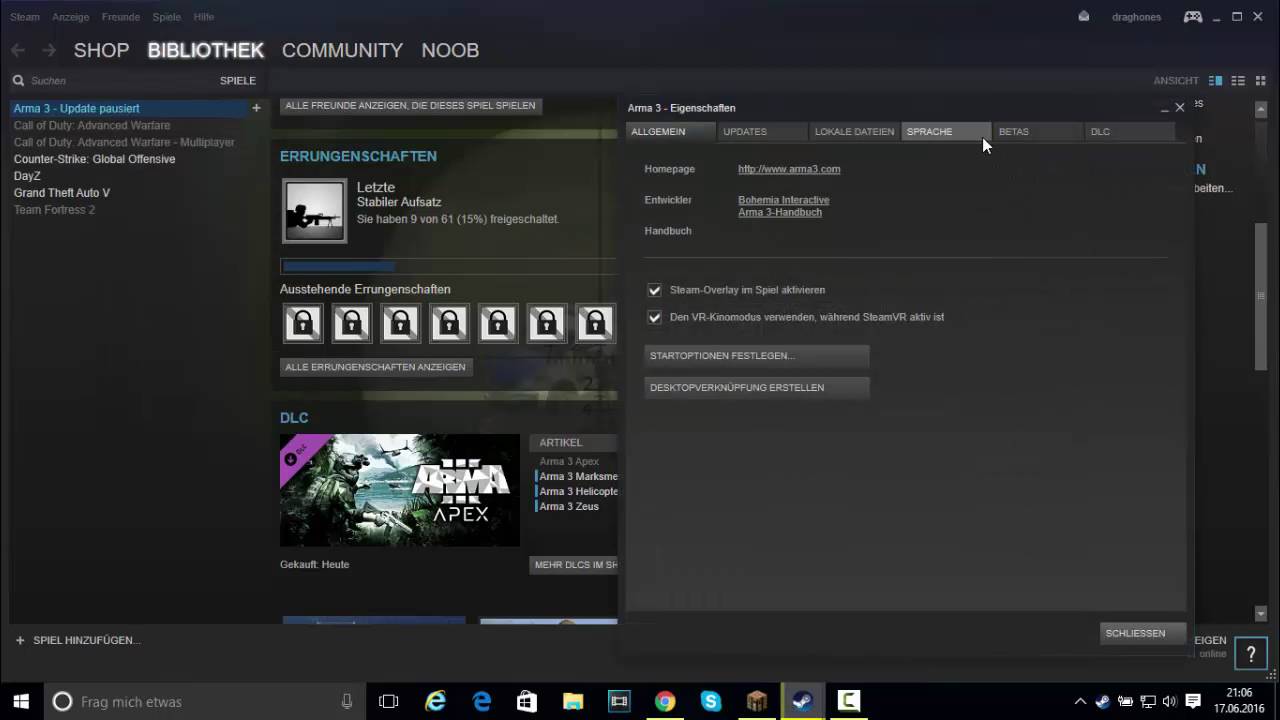The width and height of the screenshot is (1280, 720).
Task: Select Arma 3 Zeus DLC entry
Action: point(569,507)
